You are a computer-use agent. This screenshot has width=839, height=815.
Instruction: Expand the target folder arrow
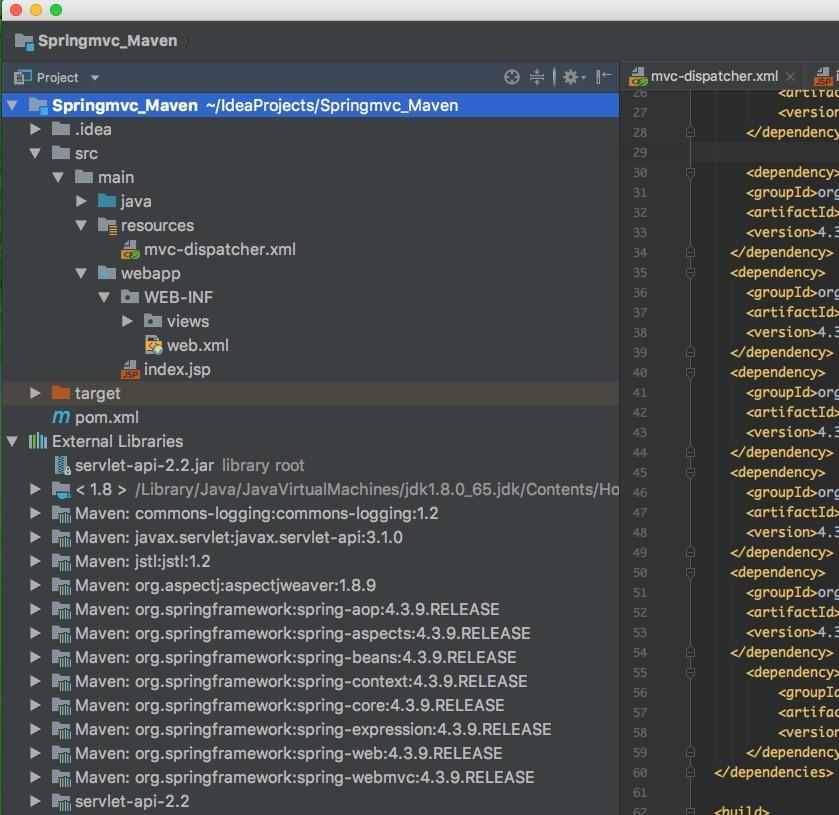click(x=35, y=393)
